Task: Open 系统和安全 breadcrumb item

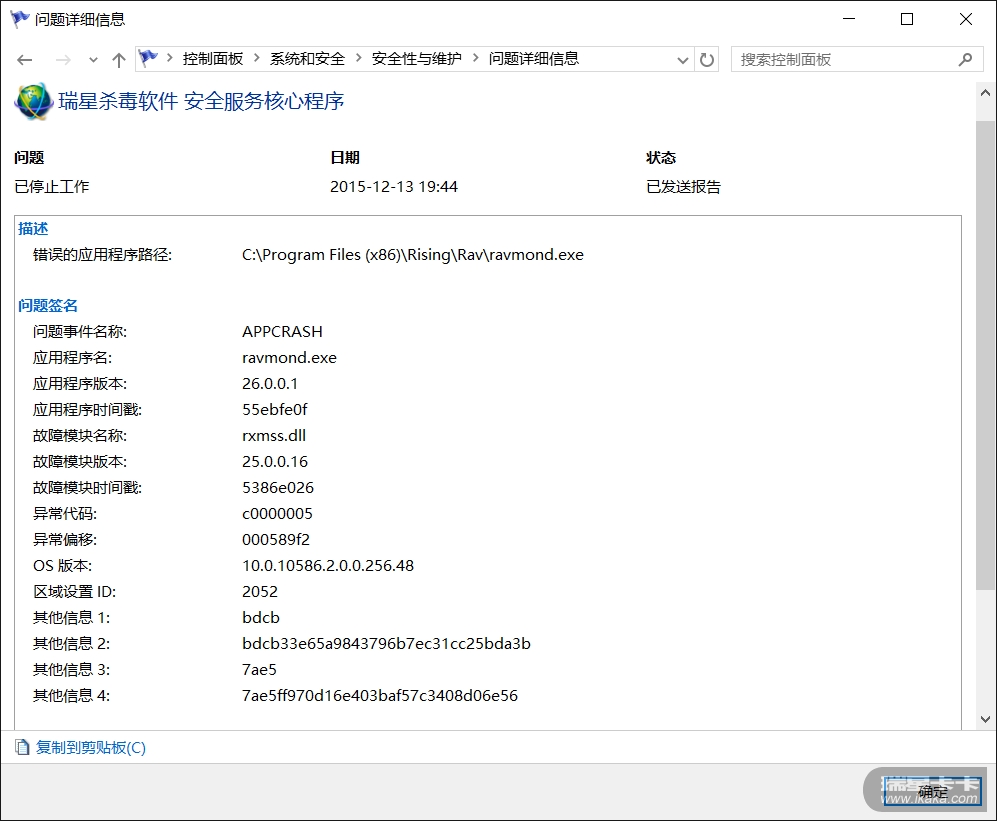Action: (307, 59)
